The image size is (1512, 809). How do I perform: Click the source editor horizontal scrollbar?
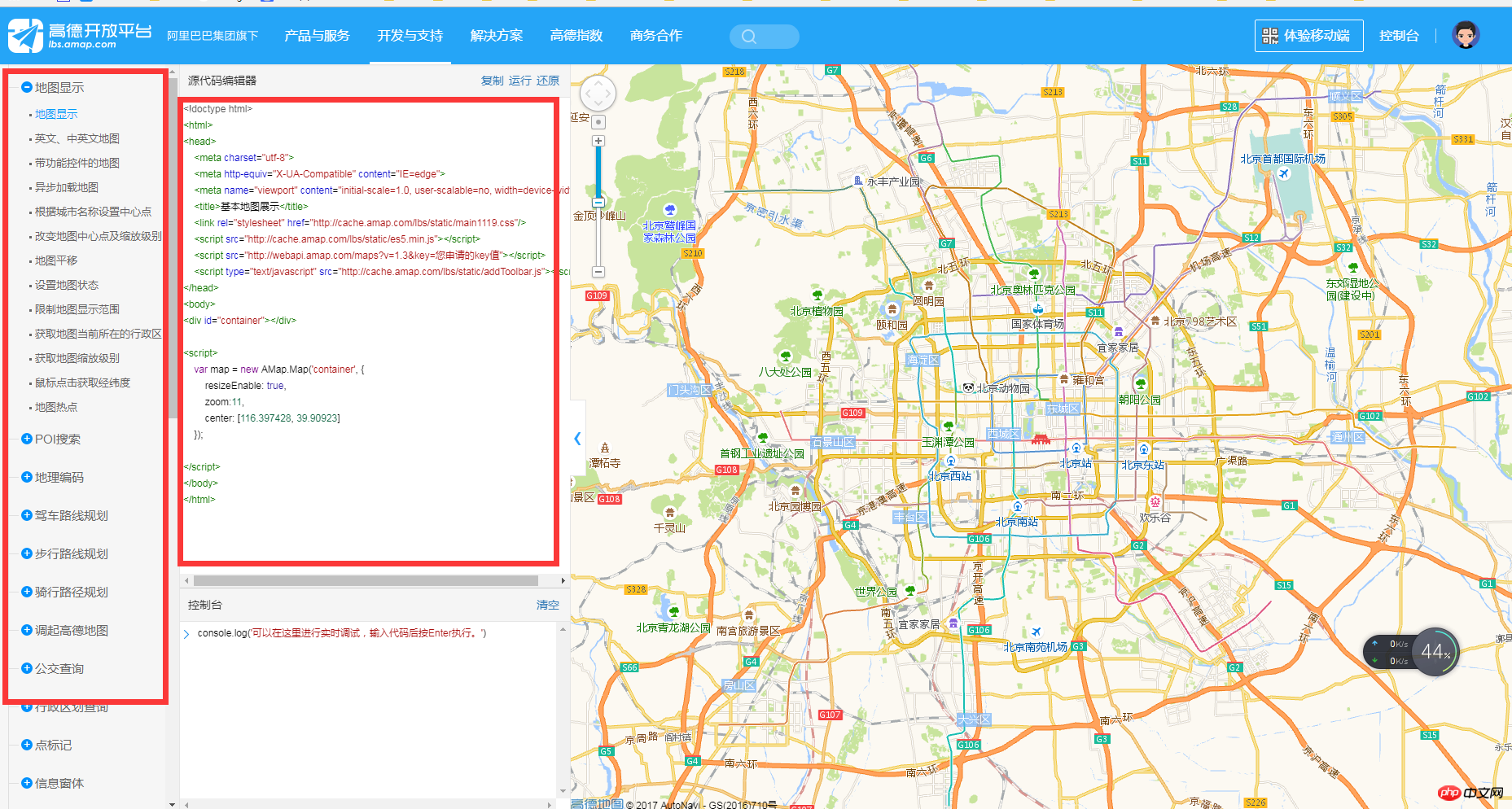365,581
